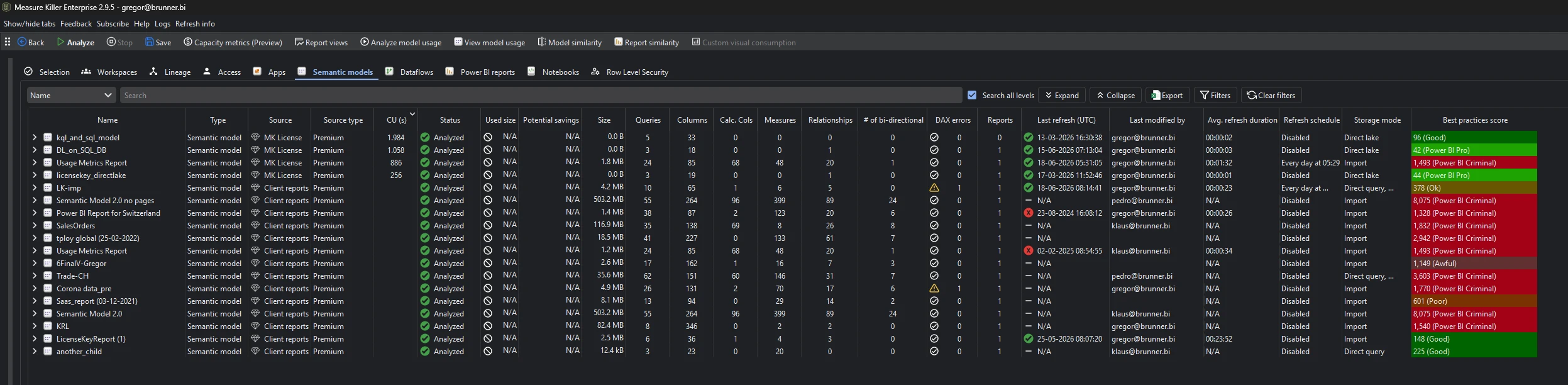The height and width of the screenshot is (385, 1568).
Task: Expand the Saas_report (03-12-2021) row
Action: click(35, 301)
